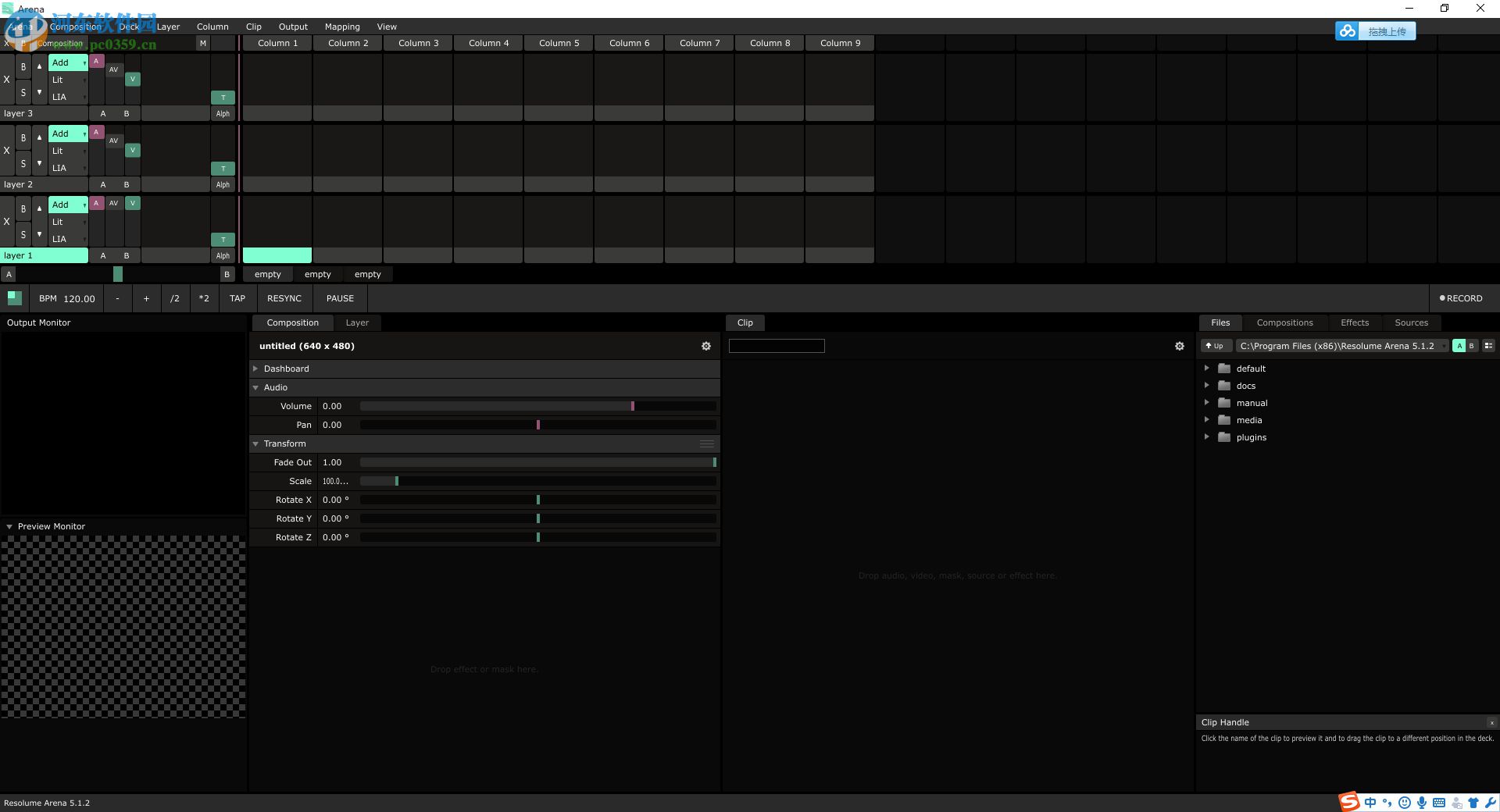Click the Up arrow in the file browser
This screenshot has height=812, width=1500.
coord(1216,346)
